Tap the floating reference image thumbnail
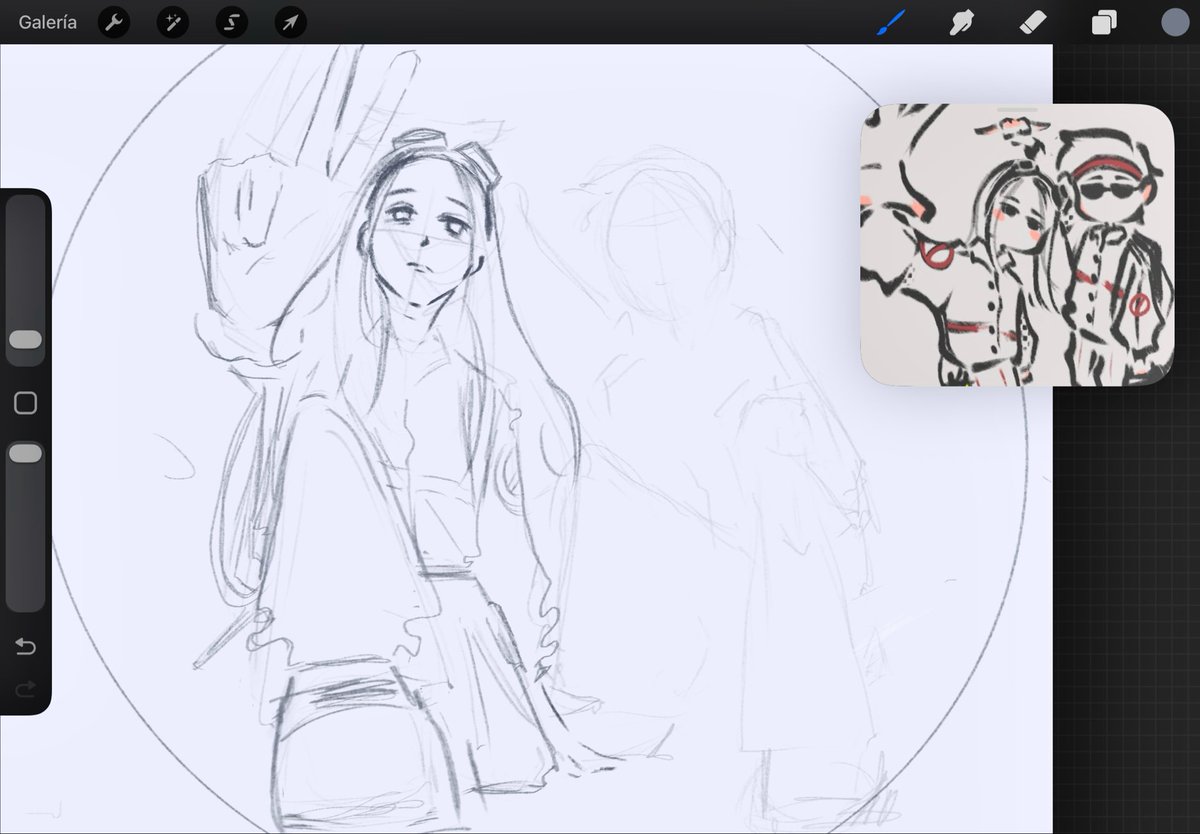 click(x=1017, y=245)
